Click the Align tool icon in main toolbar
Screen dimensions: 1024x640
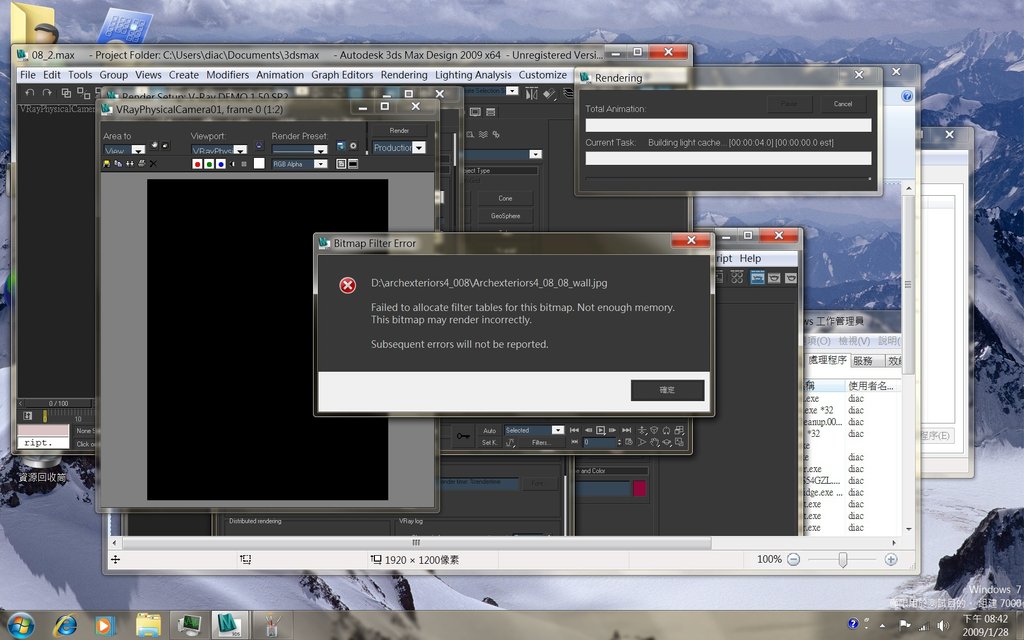[549, 94]
